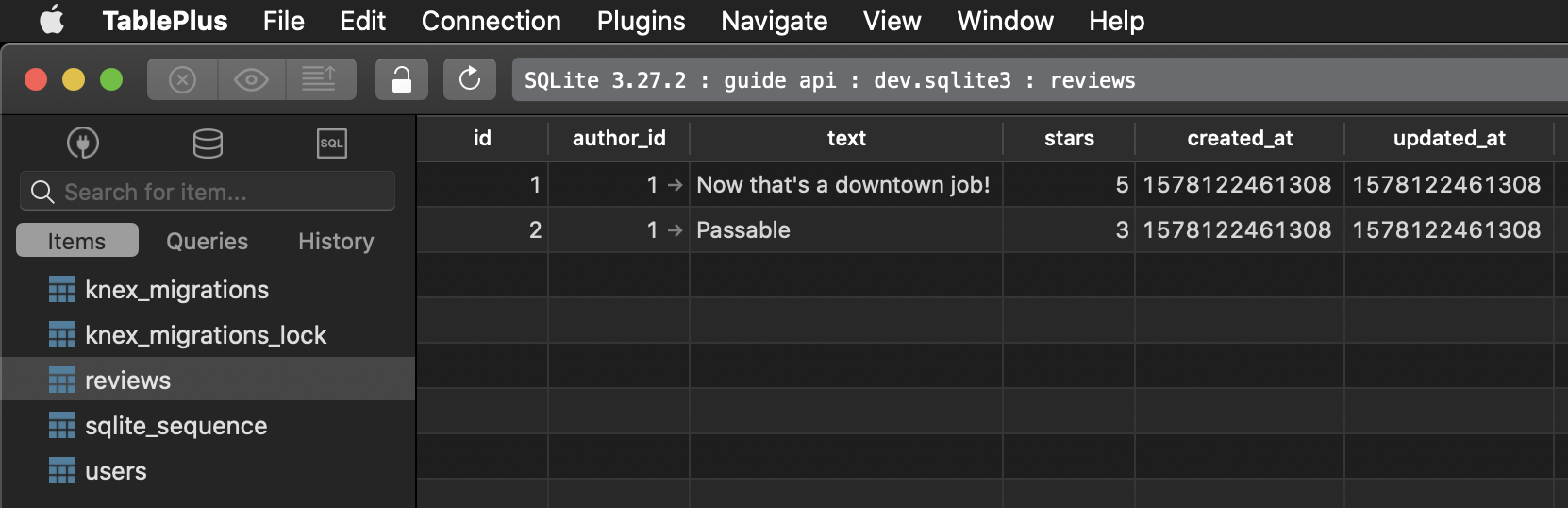This screenshot has width=1568, height=508.
Task: Click the Search for item field
Action: click(208, 192)
